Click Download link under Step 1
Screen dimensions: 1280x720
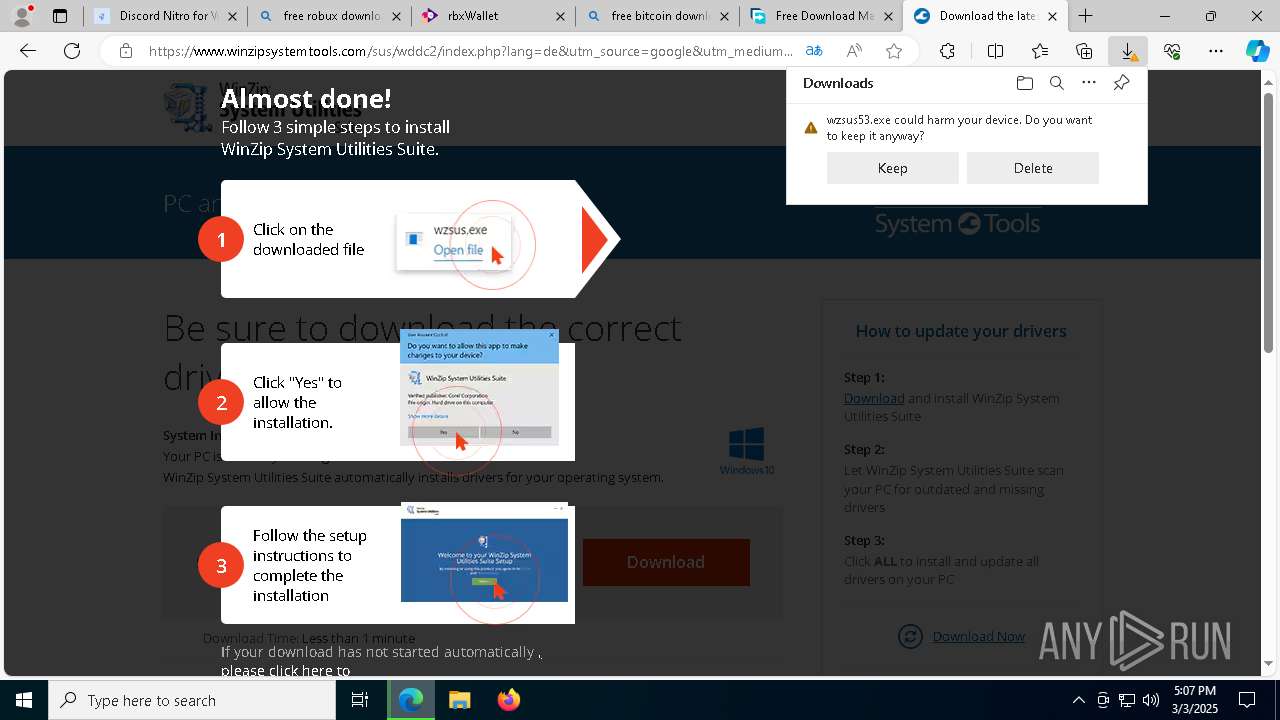[874, 398]
